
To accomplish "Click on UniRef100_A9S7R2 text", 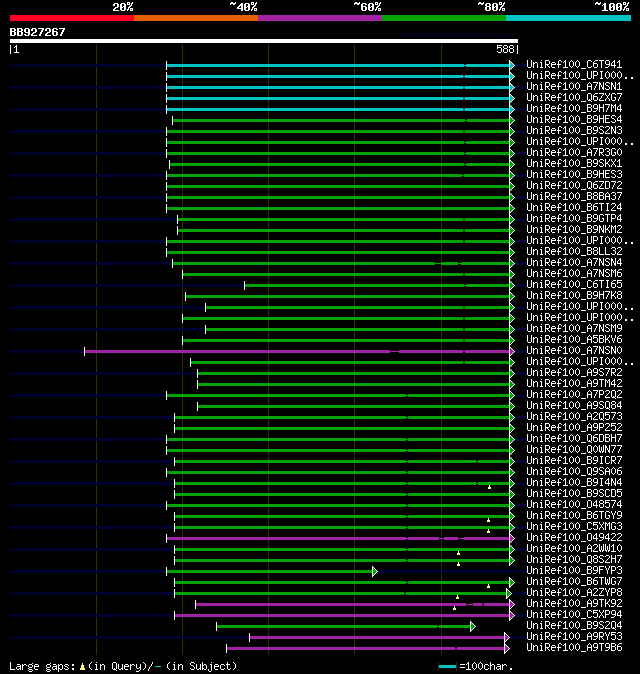I will 574,373.
